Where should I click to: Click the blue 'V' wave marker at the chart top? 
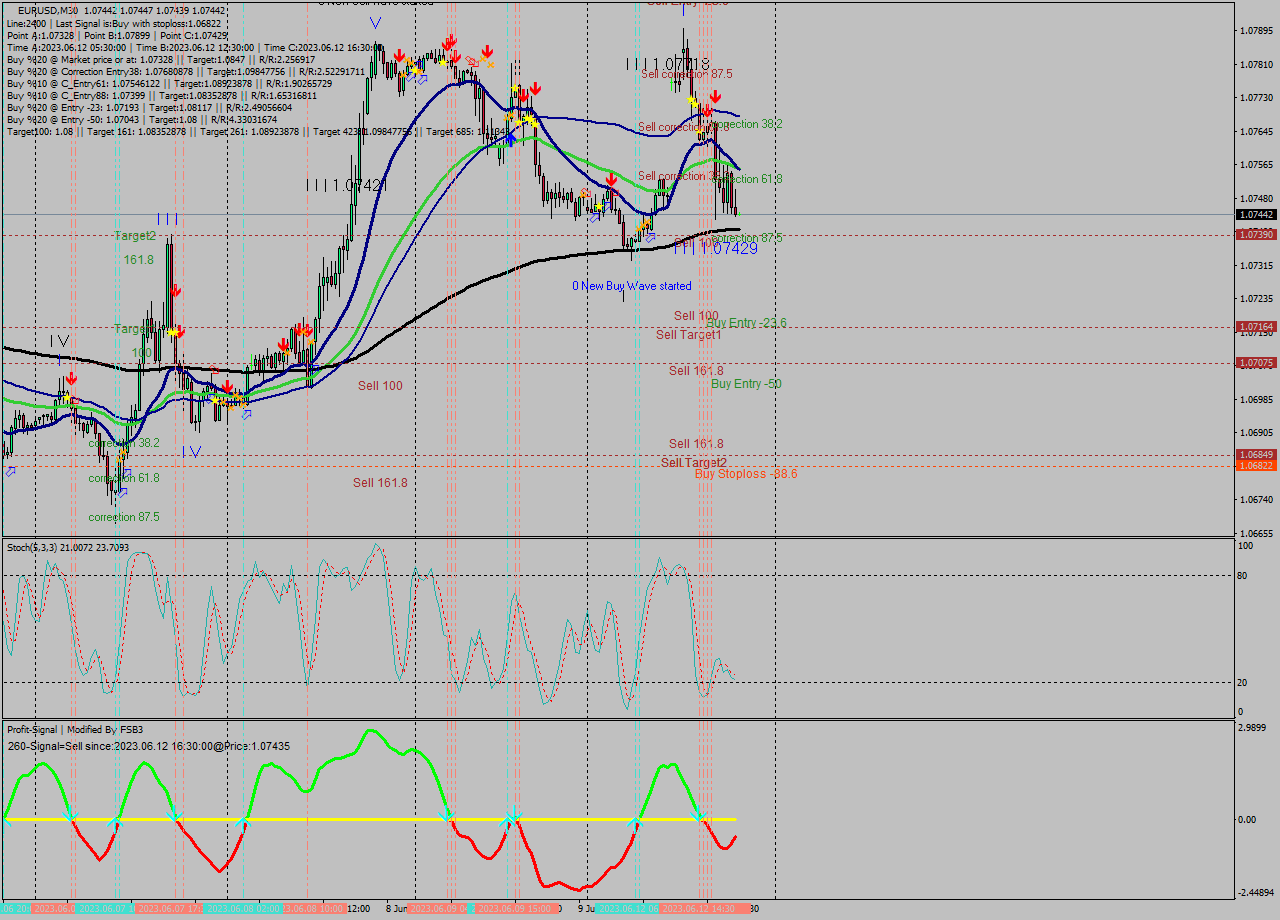coord(374,22)
